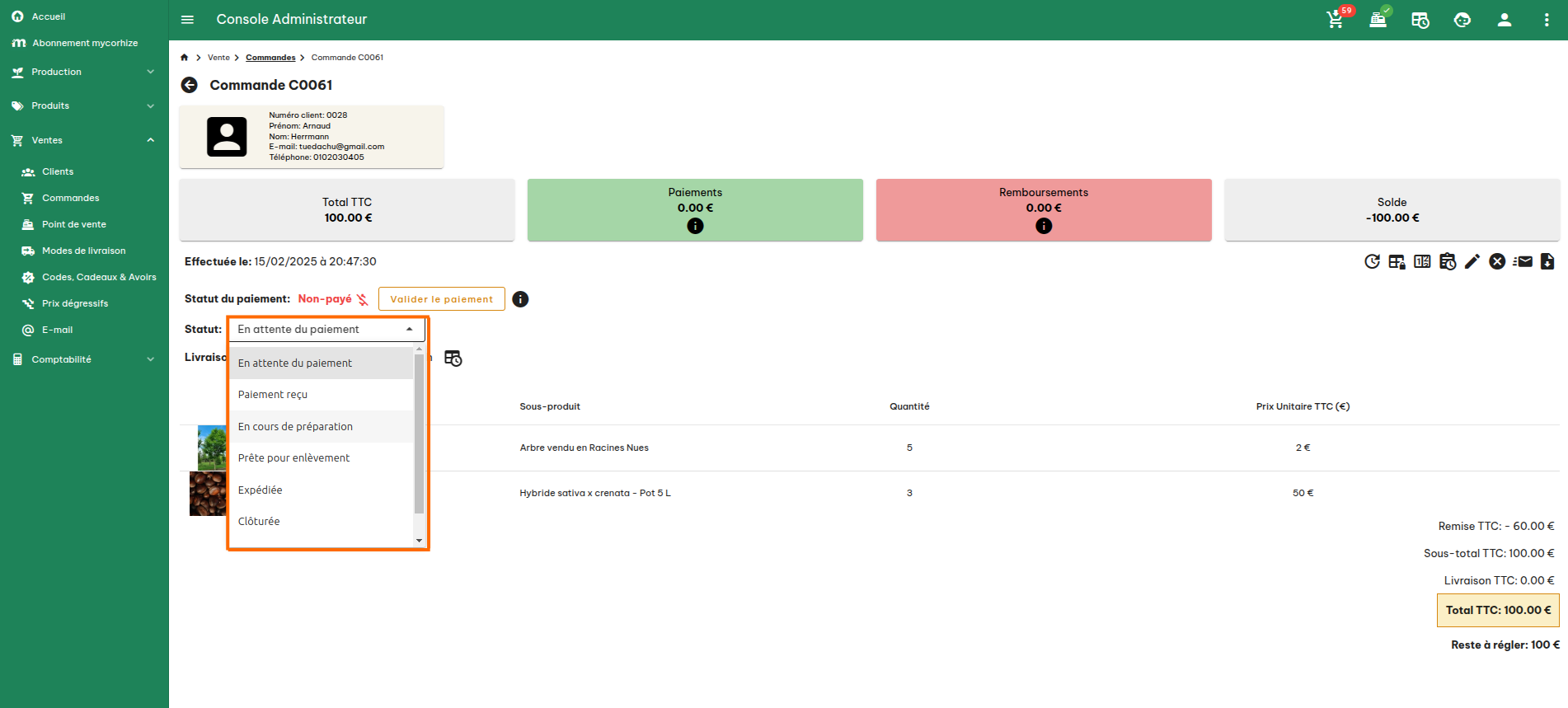Click the header table with clock icon
Screen dimensions: 1568x708
pyautogui.click(x=1420, y=20)
